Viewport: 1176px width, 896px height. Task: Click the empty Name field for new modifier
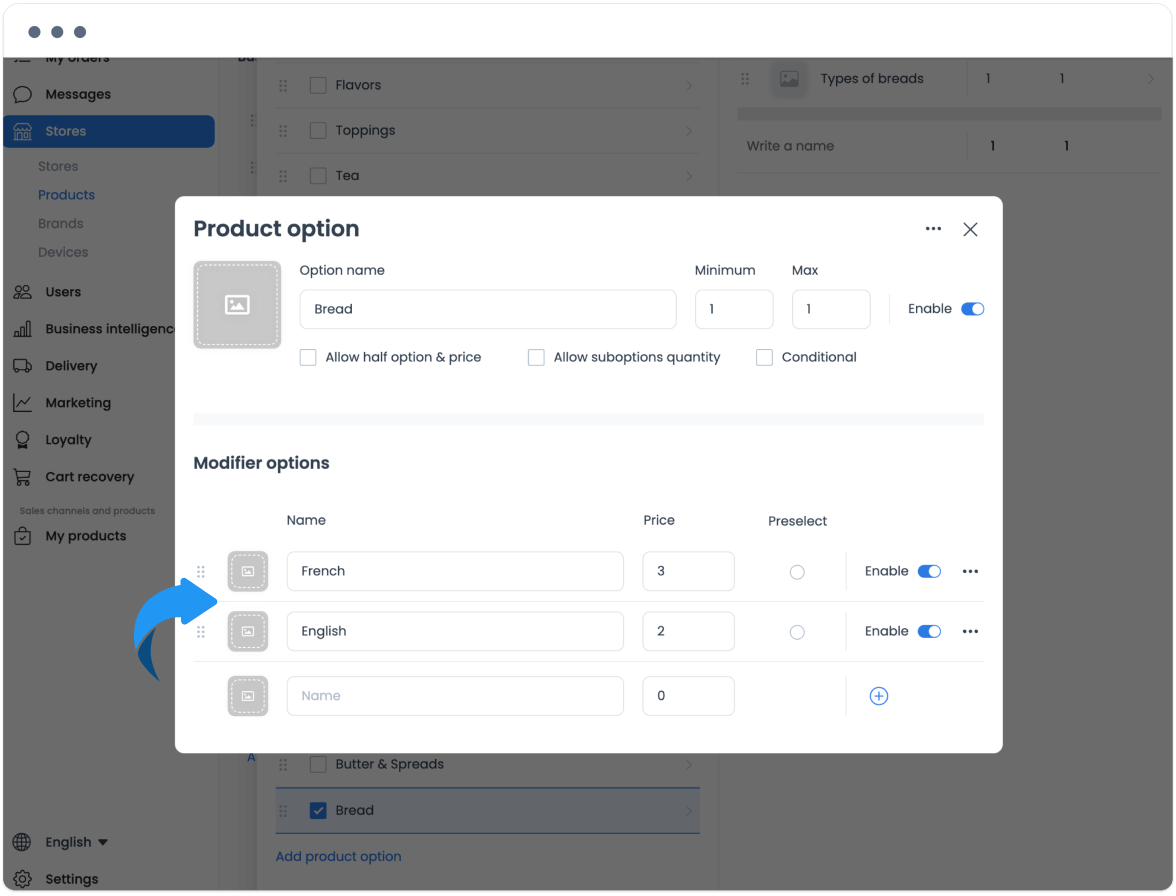point(455,696)
